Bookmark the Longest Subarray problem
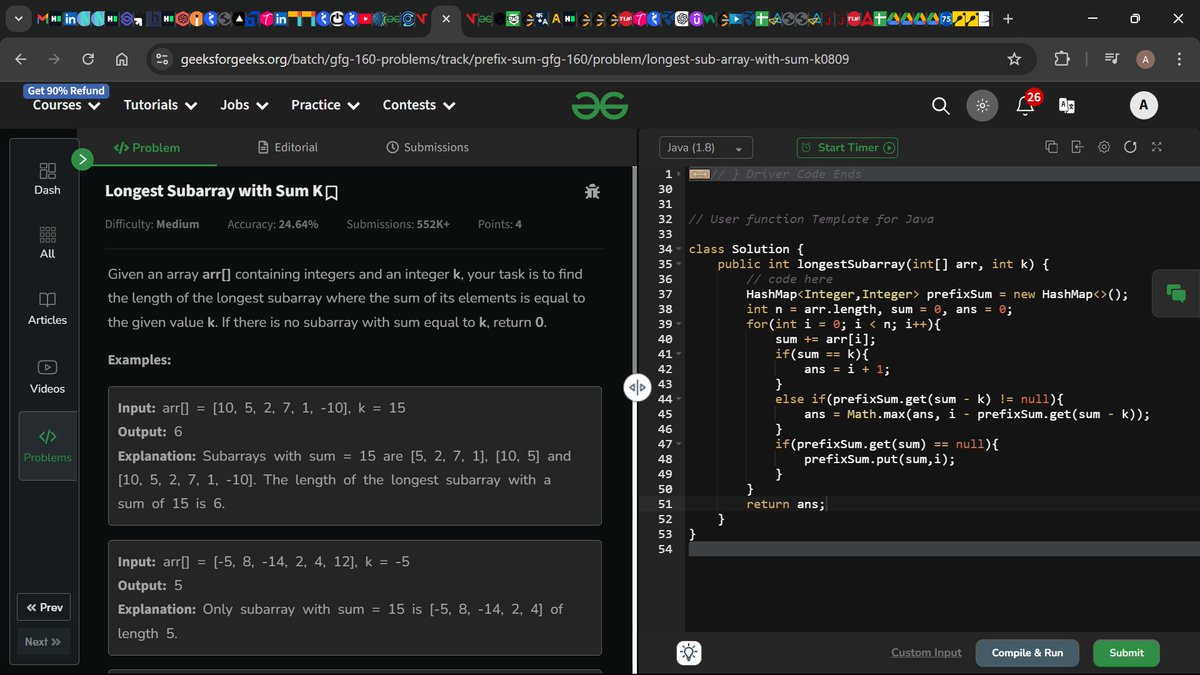1200x675 pixels. point(332,192)
